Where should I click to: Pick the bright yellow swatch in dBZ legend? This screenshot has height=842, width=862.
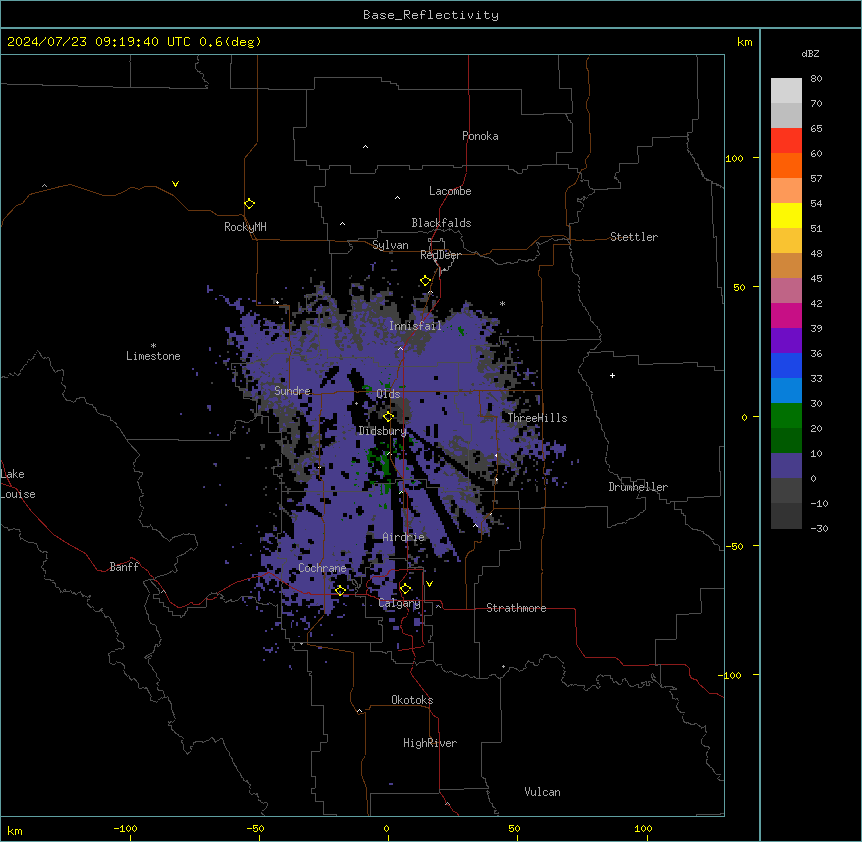pos(786,215)
